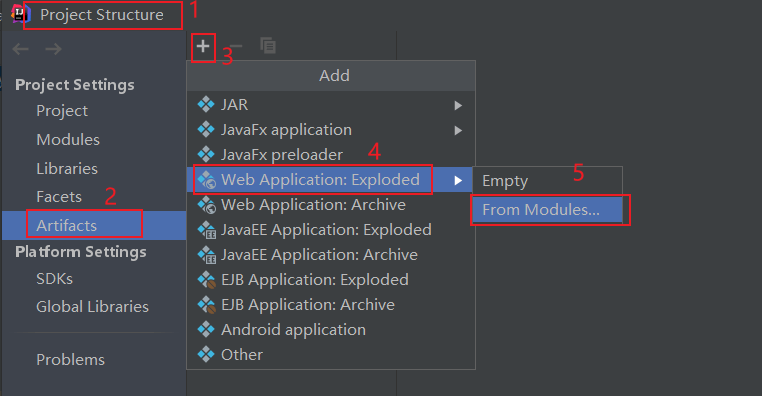Click the Add (+) artifact button
Viewport: 762px width, 396px height.
click(203, 47)
